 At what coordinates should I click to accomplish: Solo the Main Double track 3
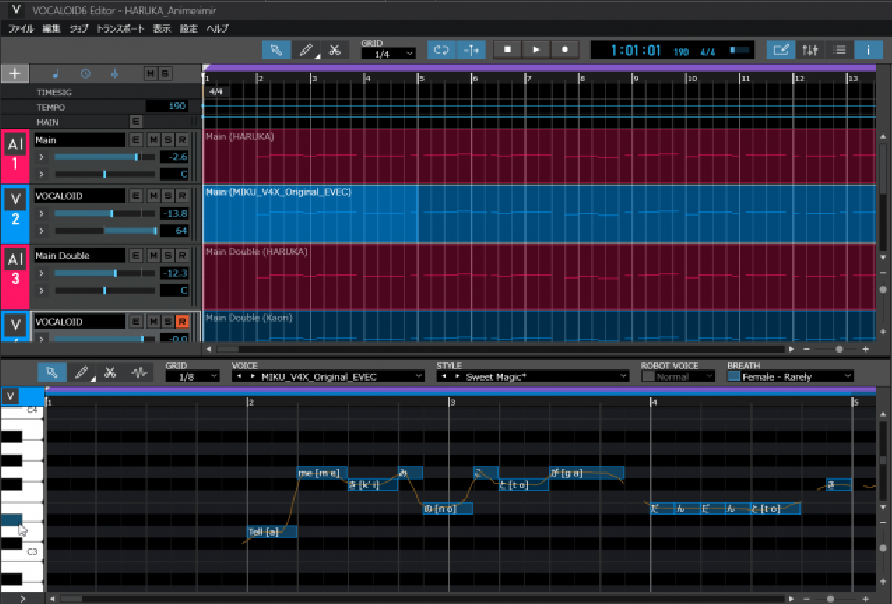[x=168, y=255]
